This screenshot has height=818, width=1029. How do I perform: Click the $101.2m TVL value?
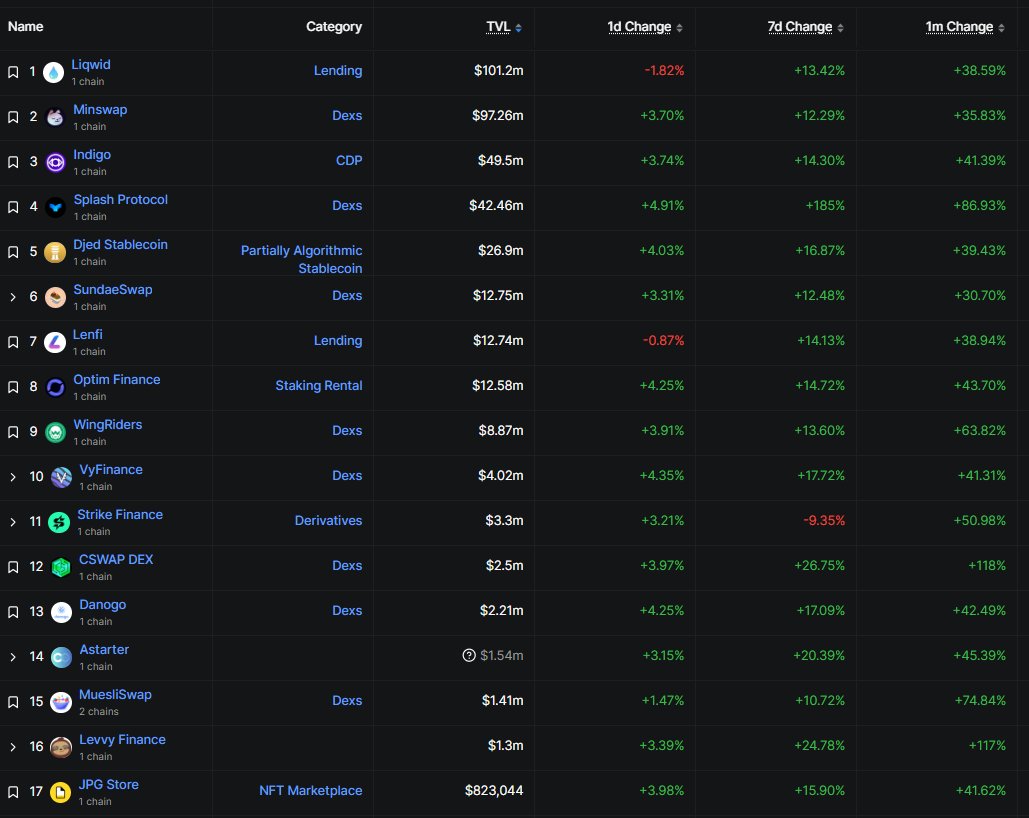pos(499,70)
